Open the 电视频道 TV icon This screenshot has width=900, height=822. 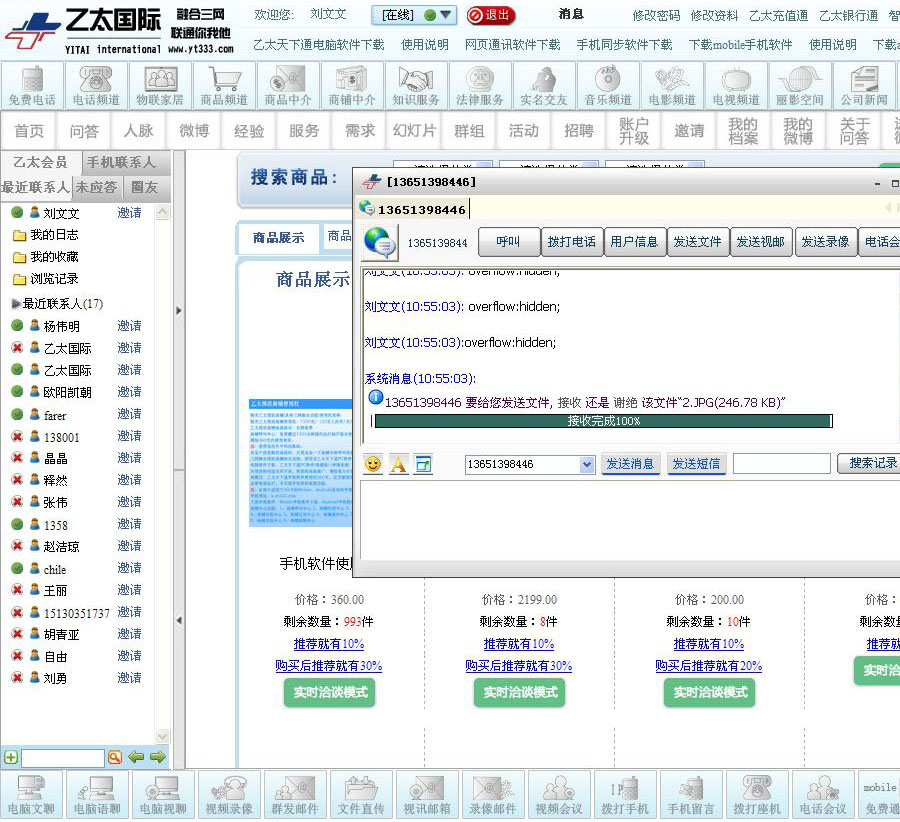click(x=736, y=86)
